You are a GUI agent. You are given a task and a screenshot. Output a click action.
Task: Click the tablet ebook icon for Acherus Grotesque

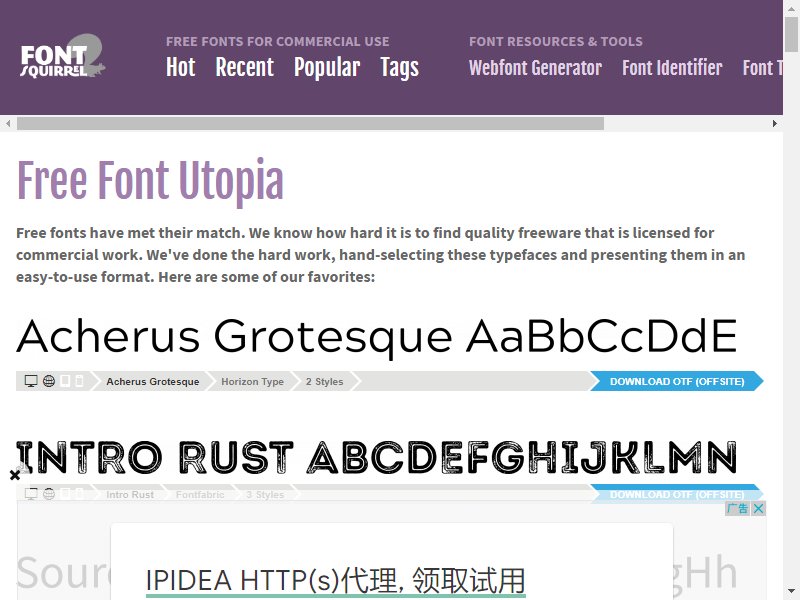pyautogui.click(x=65, y=381)
